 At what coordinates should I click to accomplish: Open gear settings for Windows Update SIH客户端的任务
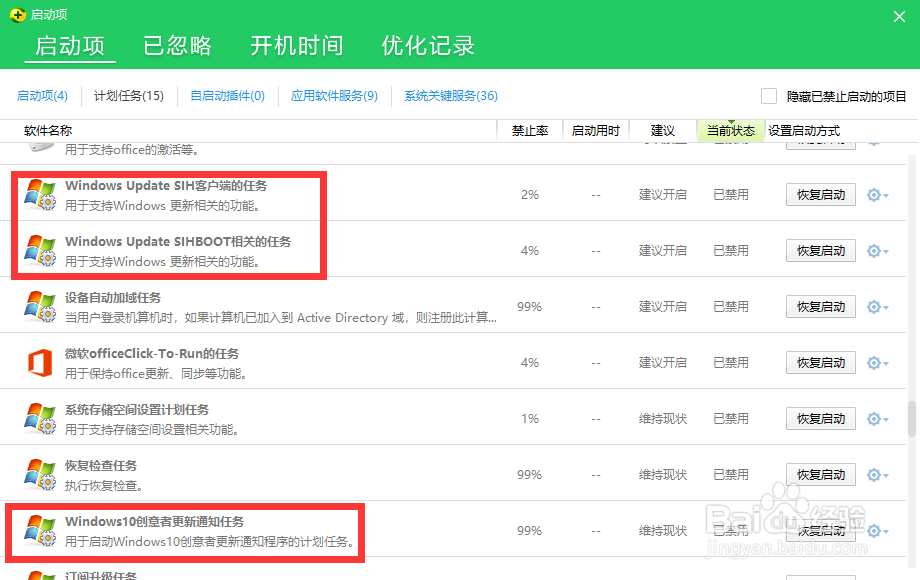[x=877, y=195]
